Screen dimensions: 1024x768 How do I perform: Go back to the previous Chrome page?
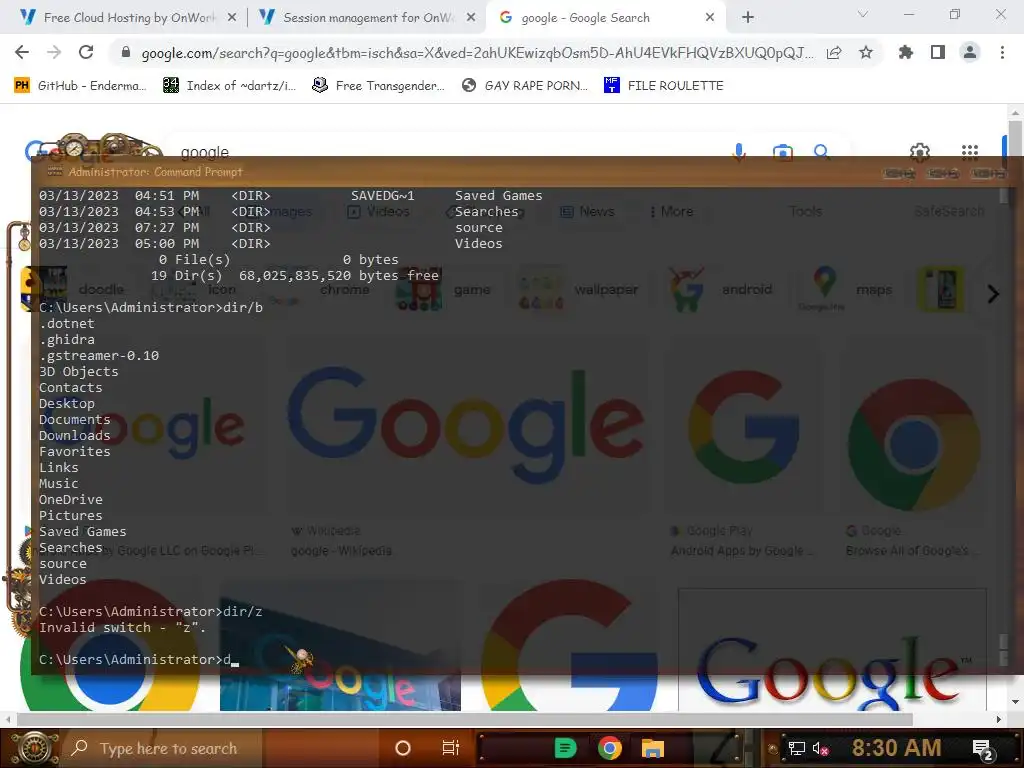coord(22,52)
